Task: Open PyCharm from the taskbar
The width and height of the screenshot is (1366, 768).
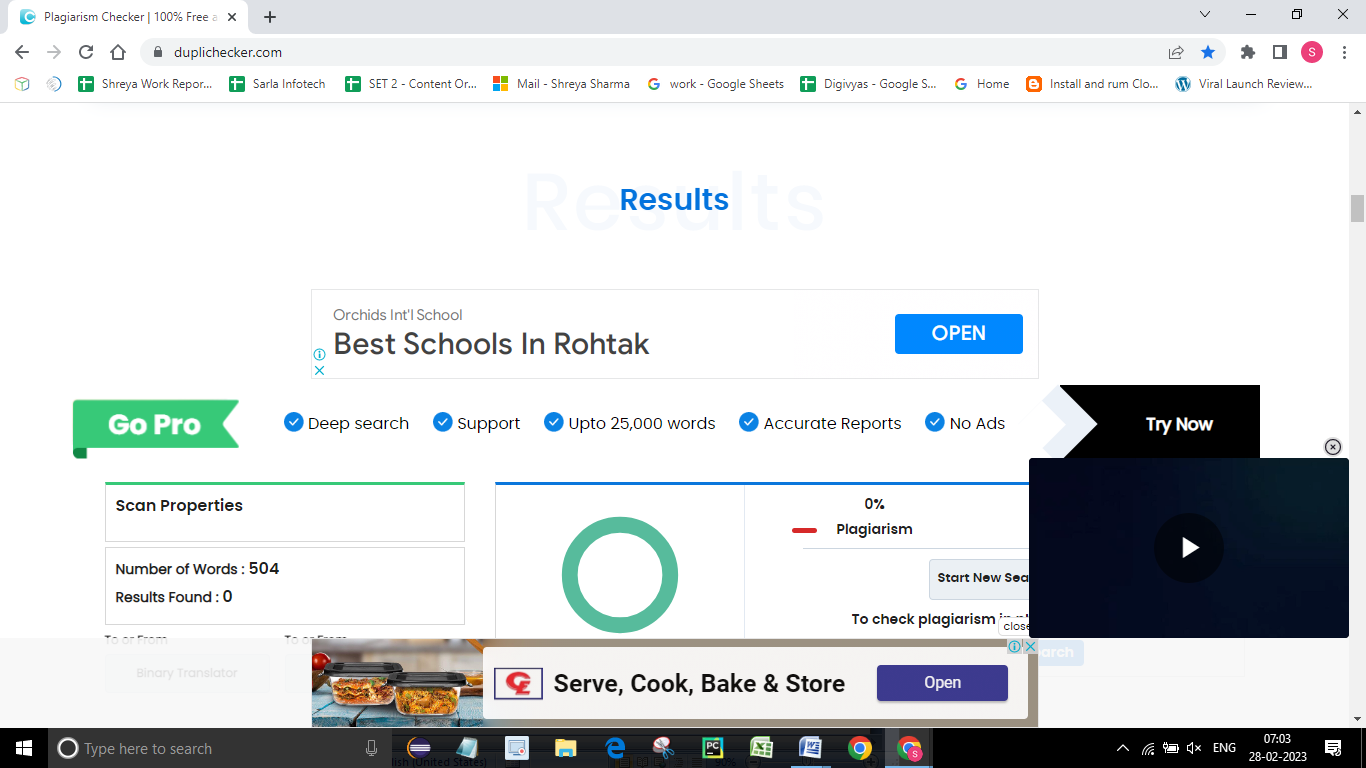Action: (712, 748)
